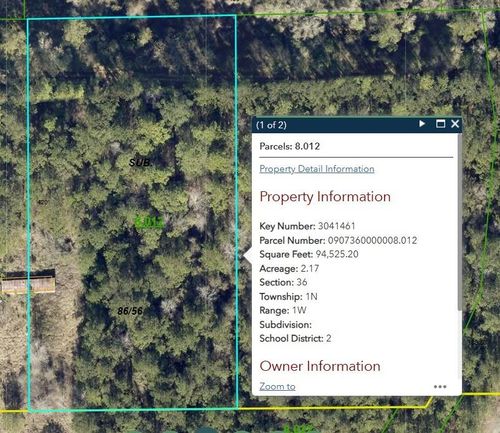This screenshot has width=500, height=433.
Task: Select the Acreage value 2.17
Action: point(310,268)
